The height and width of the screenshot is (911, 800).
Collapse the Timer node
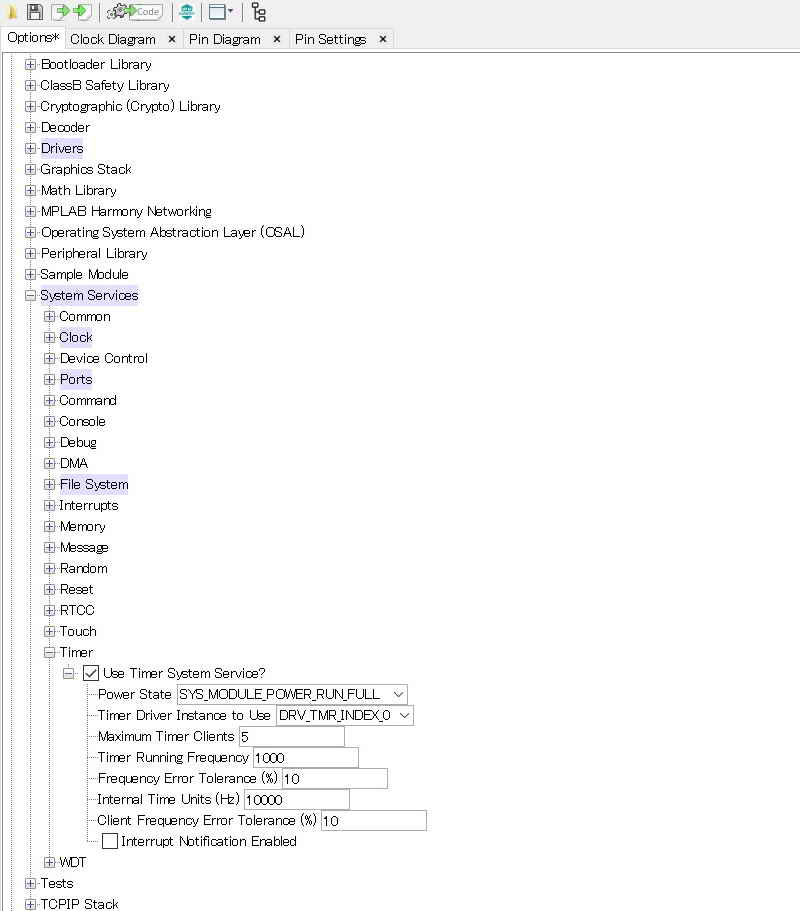(49, 652)
